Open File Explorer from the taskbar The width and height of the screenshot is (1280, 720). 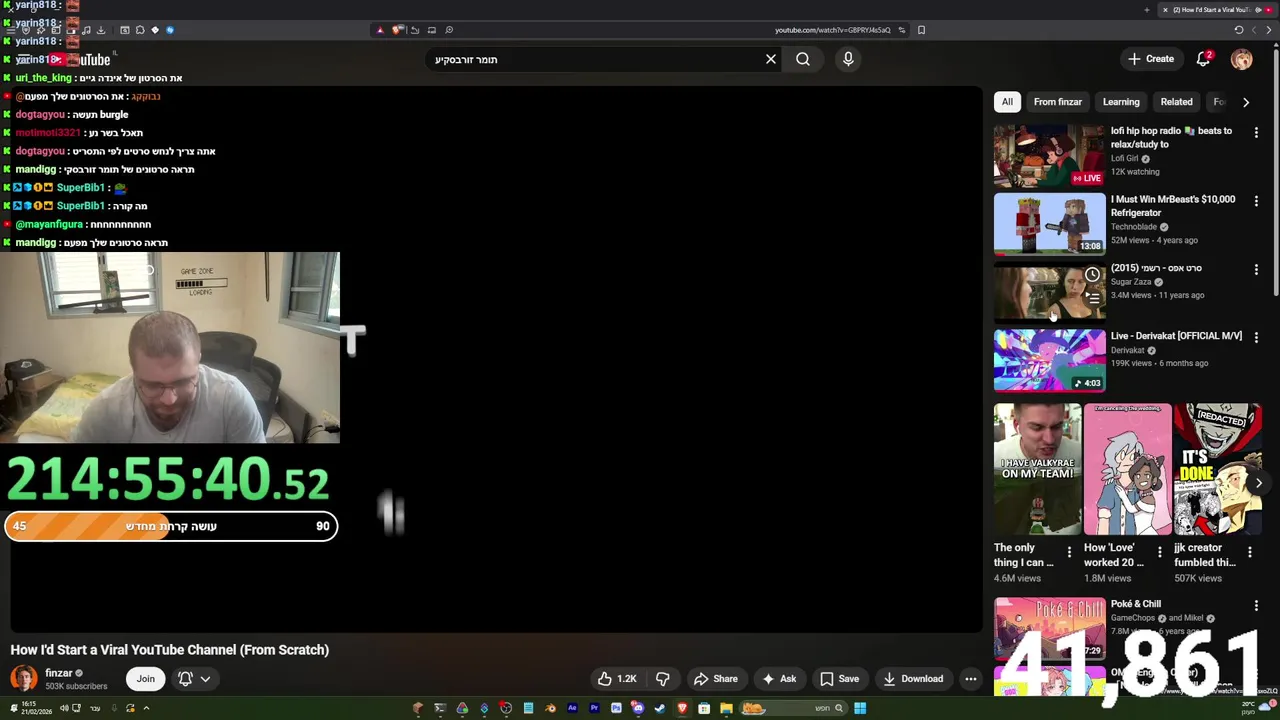coord(726,708)
